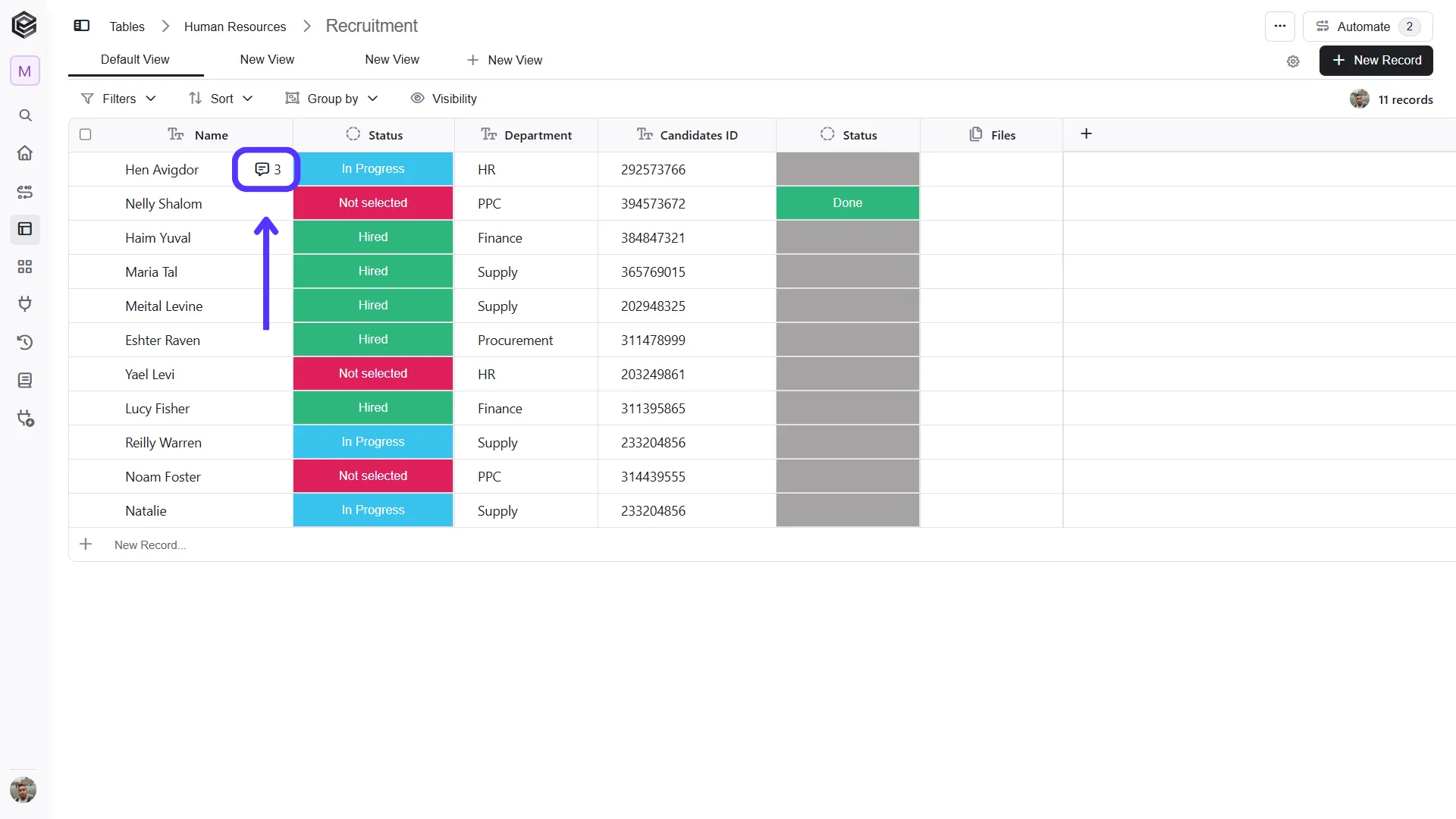Toggle the sidebar panel icon beside Tables
1456x819 pixels.
tap(82, 26)
